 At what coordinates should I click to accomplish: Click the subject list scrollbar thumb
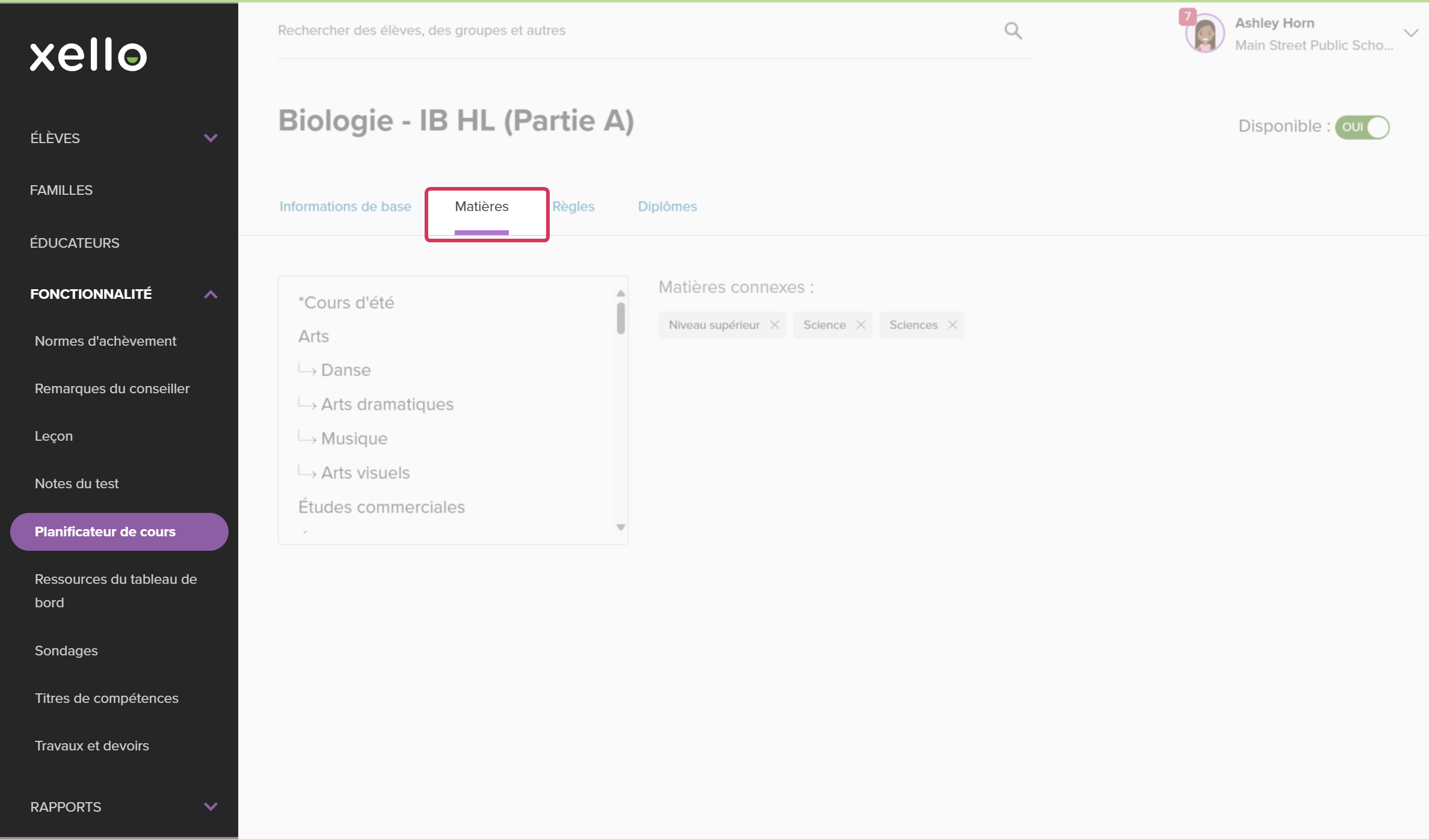[x=621, y=318]
